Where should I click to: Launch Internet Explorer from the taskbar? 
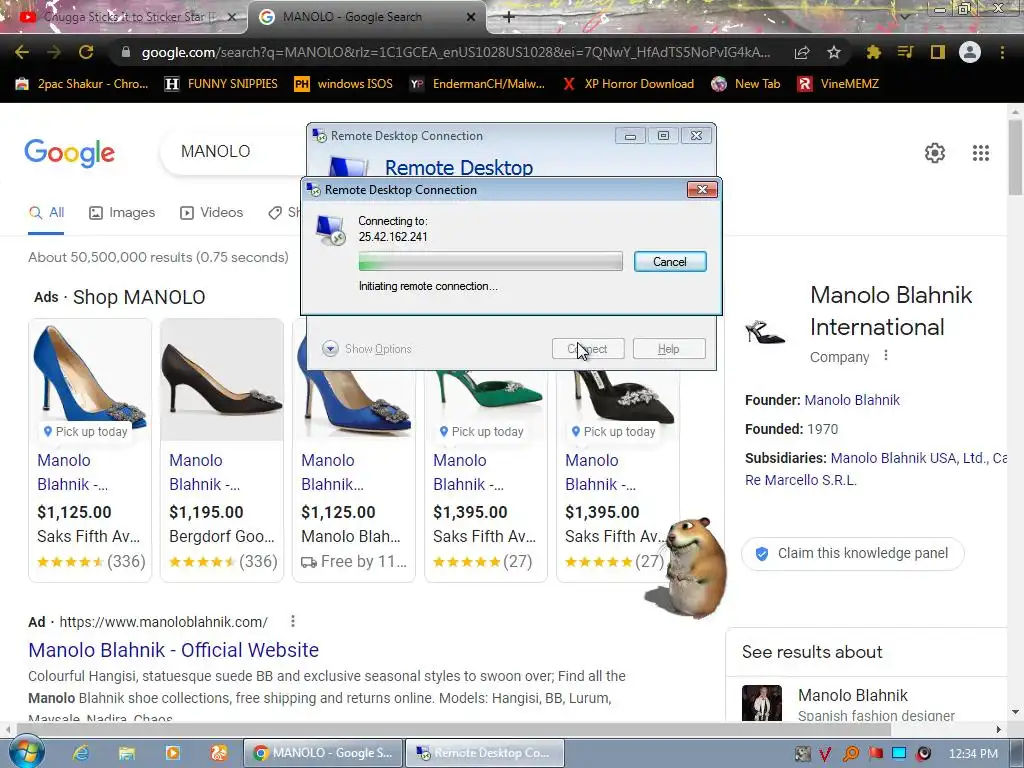[x=80, y=753]
